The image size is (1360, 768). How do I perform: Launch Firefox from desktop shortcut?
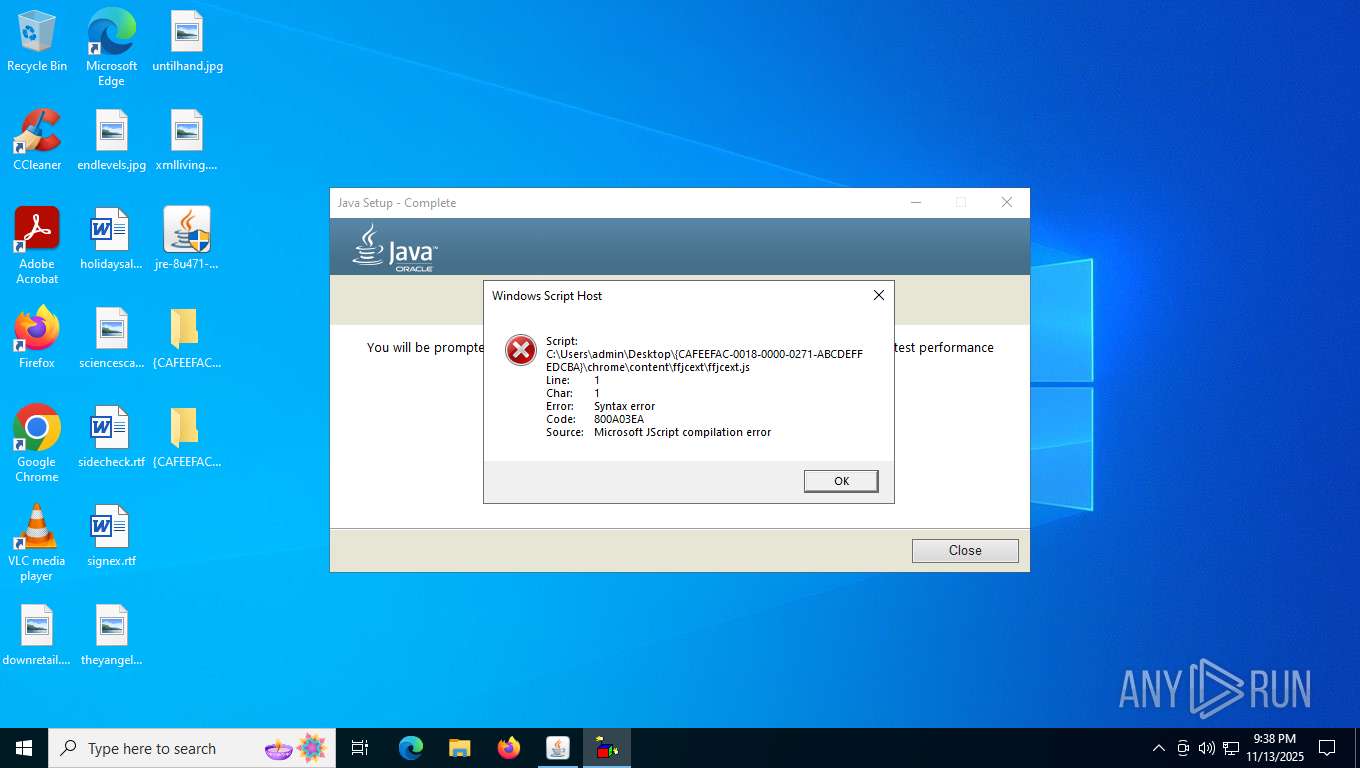[37, 338]
